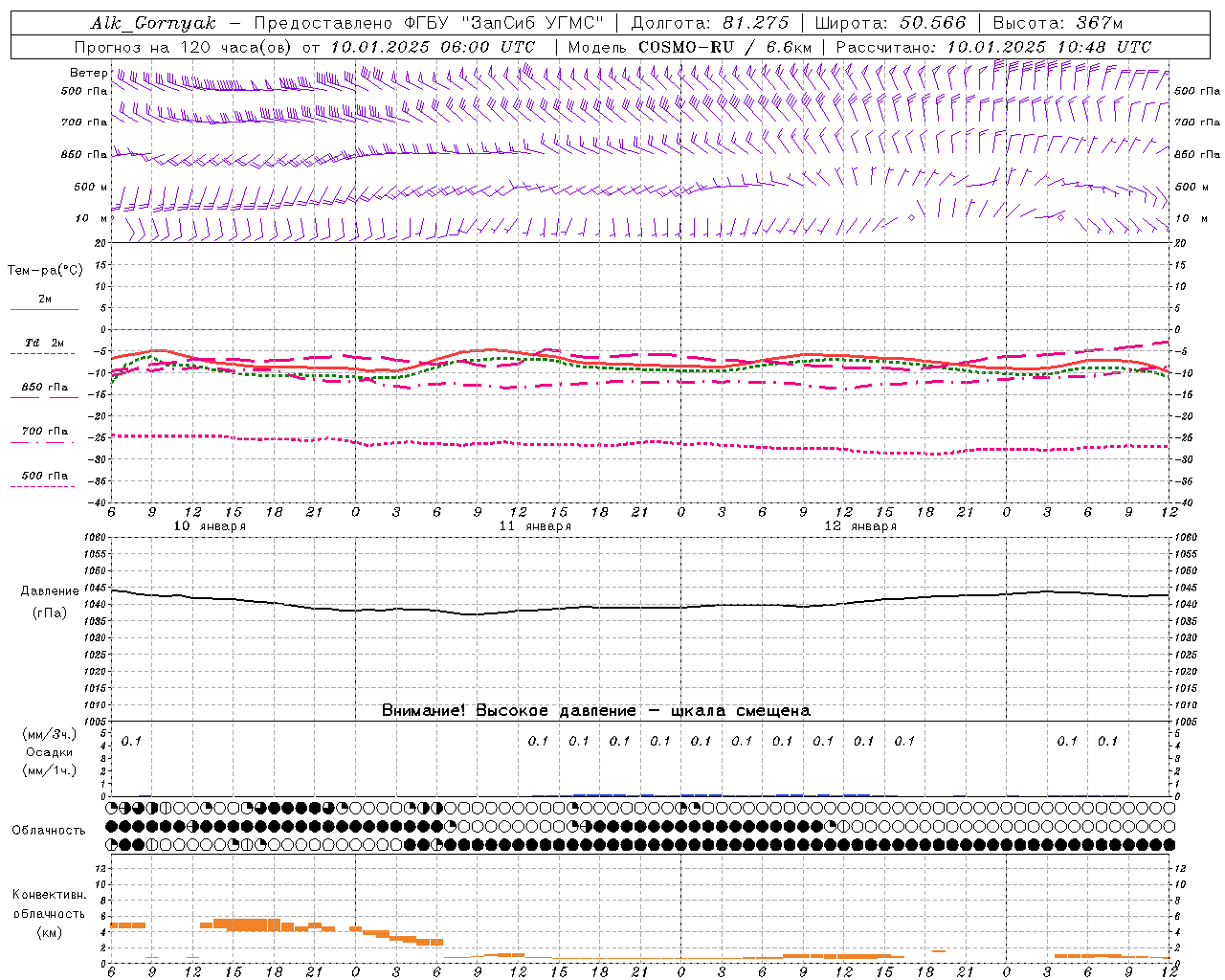The image size is (1225, 980).
Task: Click the 700 гПа temperature legend entry
Action: click(45, 431)
